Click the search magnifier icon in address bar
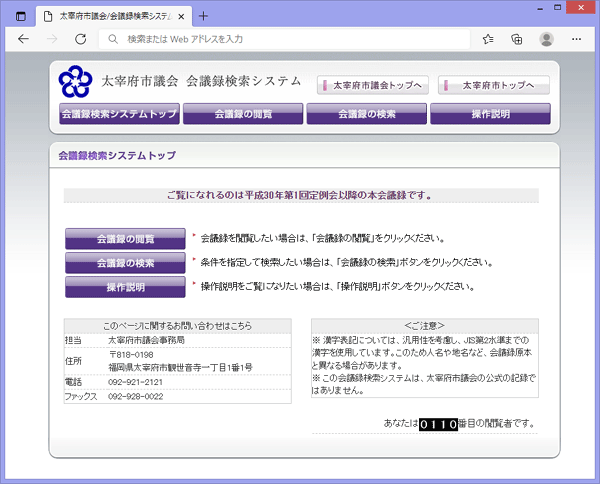600x484 pixels. point(113,39)
